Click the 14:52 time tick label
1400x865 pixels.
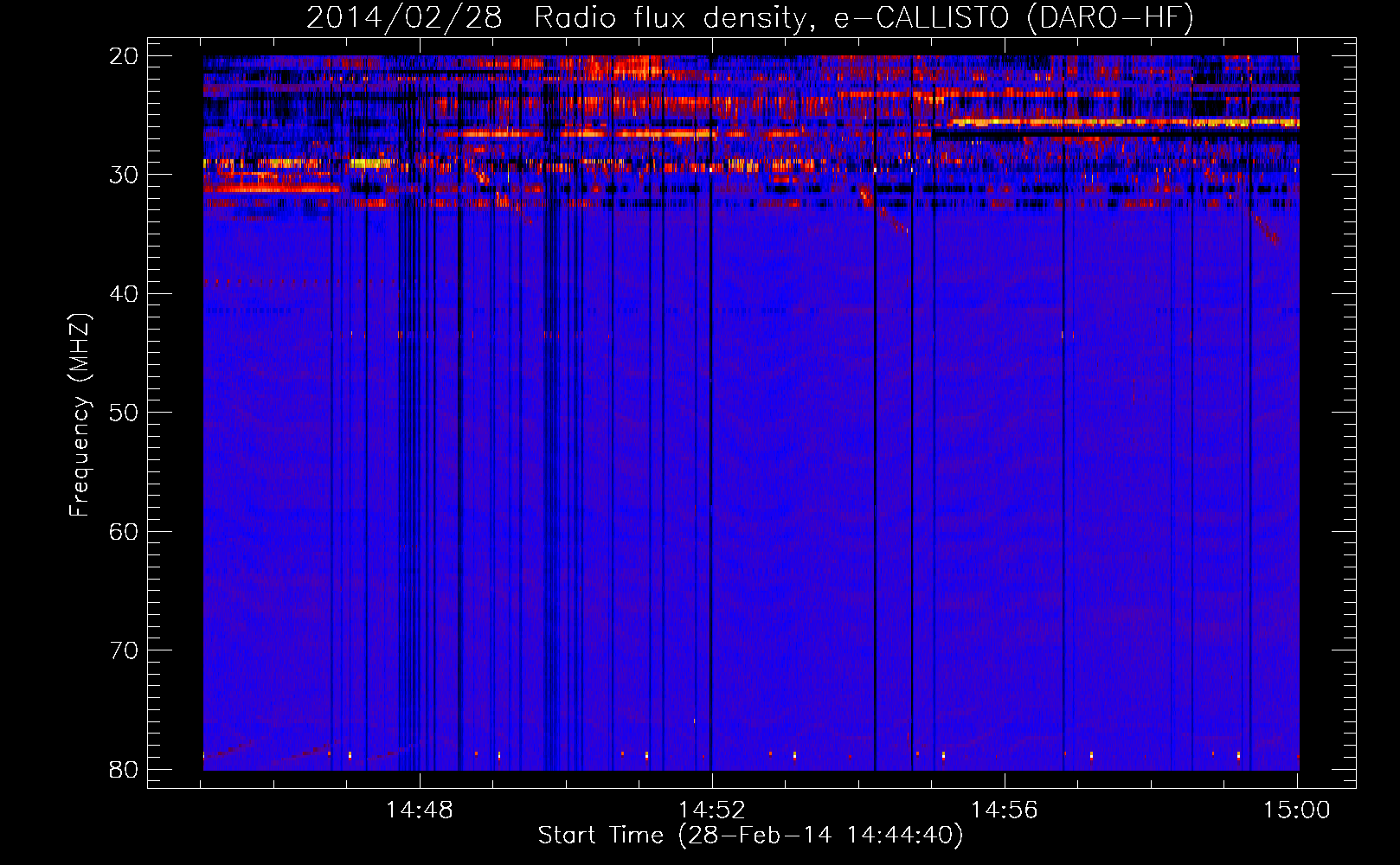712,811
